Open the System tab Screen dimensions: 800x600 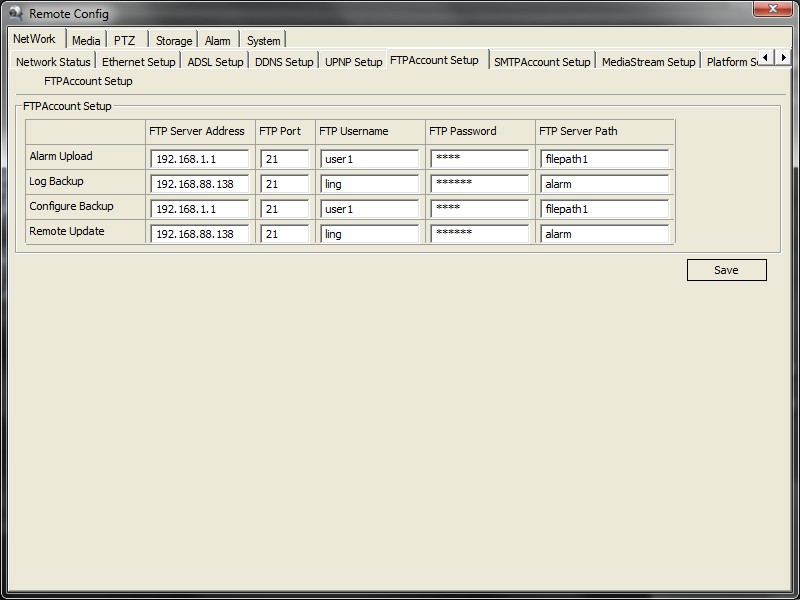pos(263,41)
